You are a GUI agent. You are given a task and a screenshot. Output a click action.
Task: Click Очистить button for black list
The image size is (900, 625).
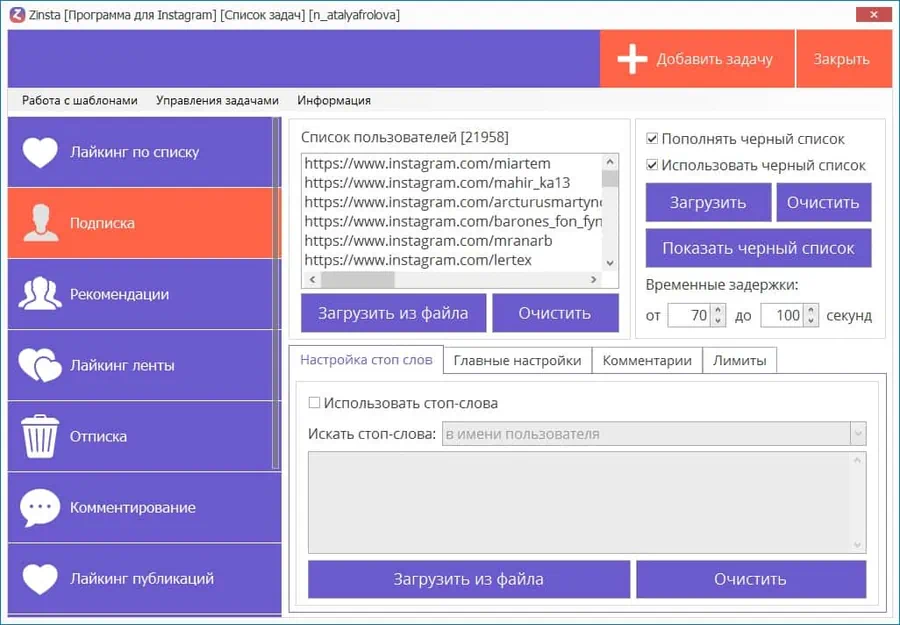click(824, 202)
